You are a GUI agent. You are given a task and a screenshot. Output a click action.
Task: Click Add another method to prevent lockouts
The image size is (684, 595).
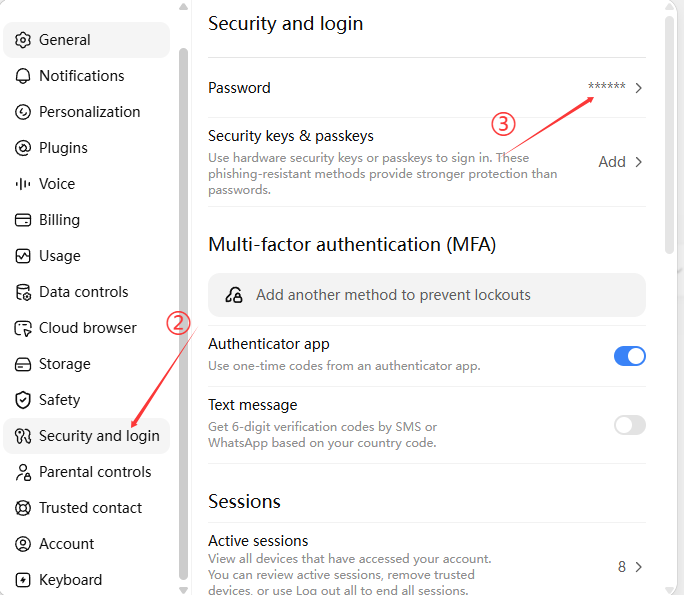(427, 295)
